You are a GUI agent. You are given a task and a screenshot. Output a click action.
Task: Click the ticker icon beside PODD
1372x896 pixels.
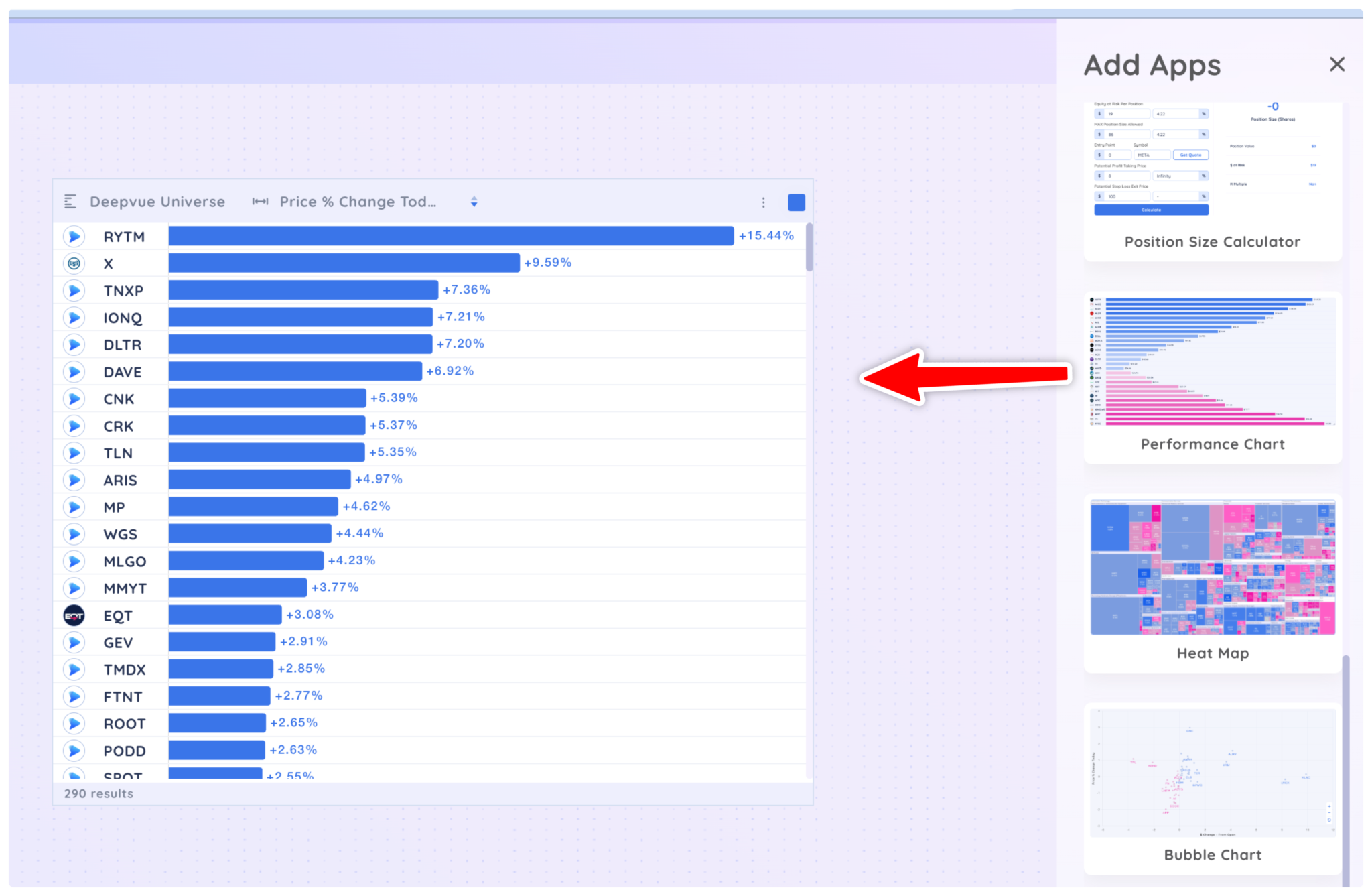pos(74,751)
